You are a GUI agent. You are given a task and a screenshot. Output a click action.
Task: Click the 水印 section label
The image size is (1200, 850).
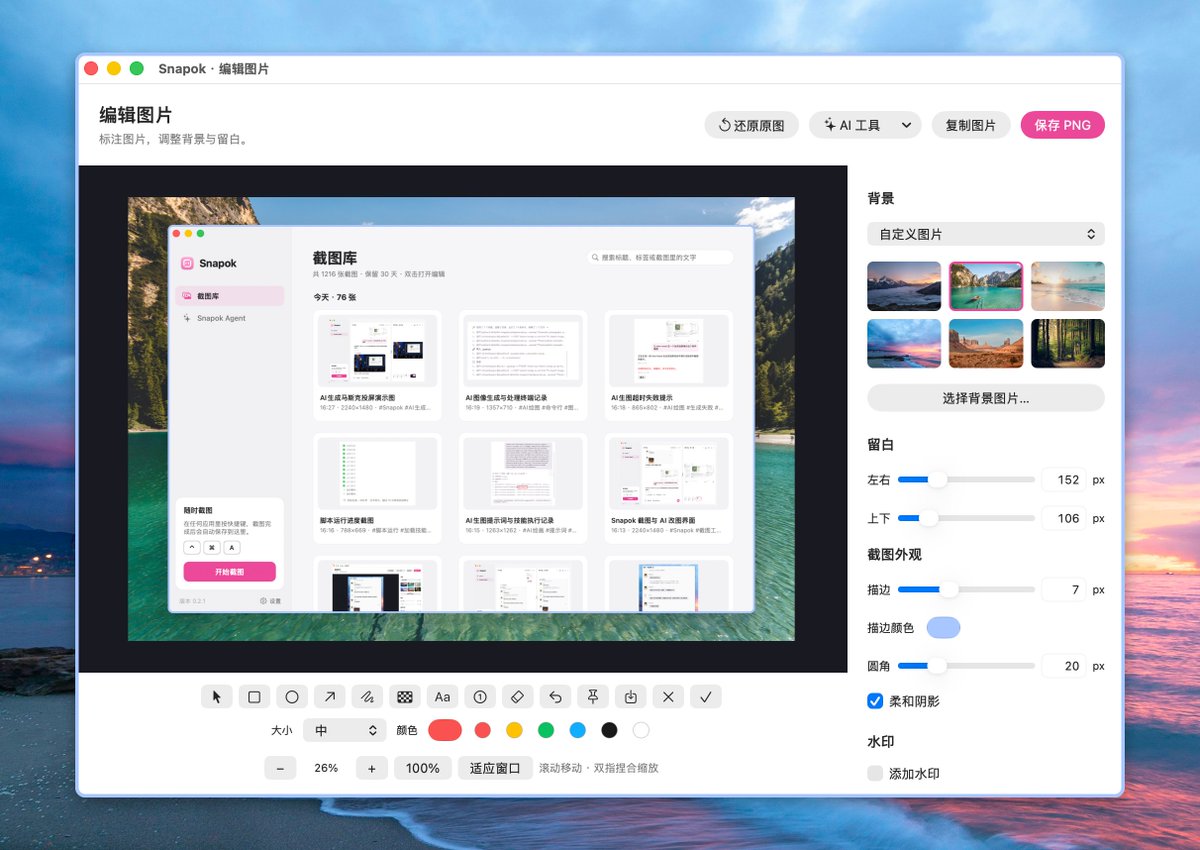881,742
